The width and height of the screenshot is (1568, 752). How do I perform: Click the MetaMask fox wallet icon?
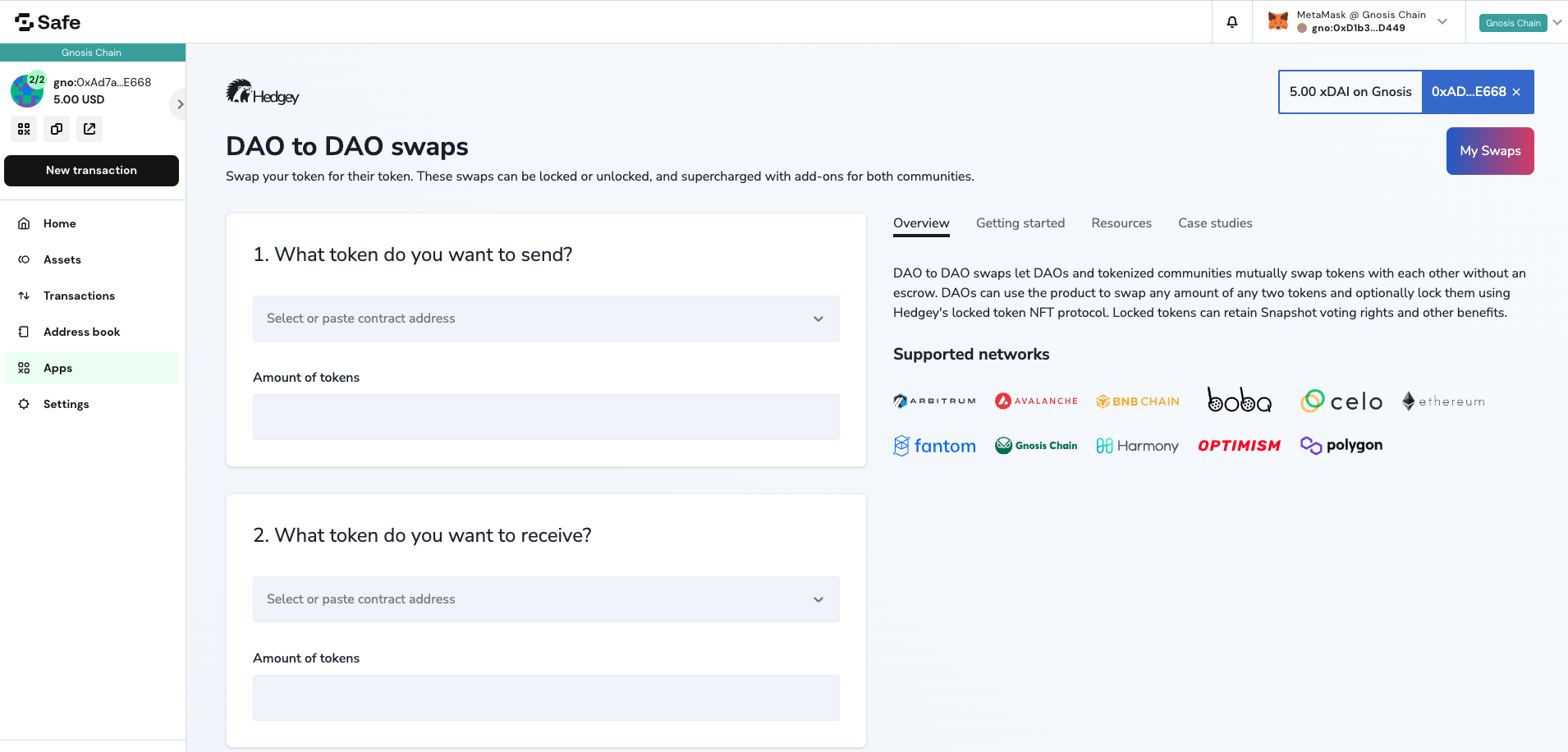click(x=1278, y=21)
